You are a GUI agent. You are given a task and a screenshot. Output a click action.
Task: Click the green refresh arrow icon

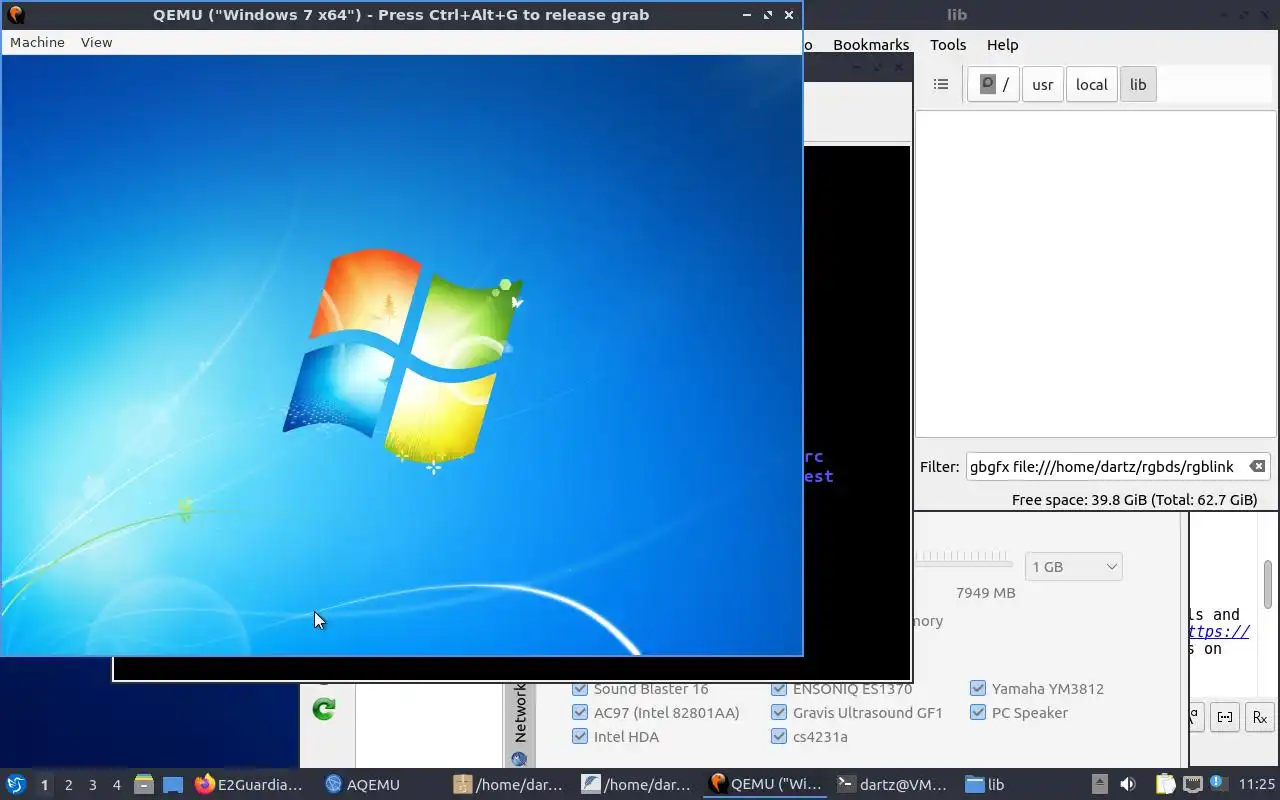(323, 709)
